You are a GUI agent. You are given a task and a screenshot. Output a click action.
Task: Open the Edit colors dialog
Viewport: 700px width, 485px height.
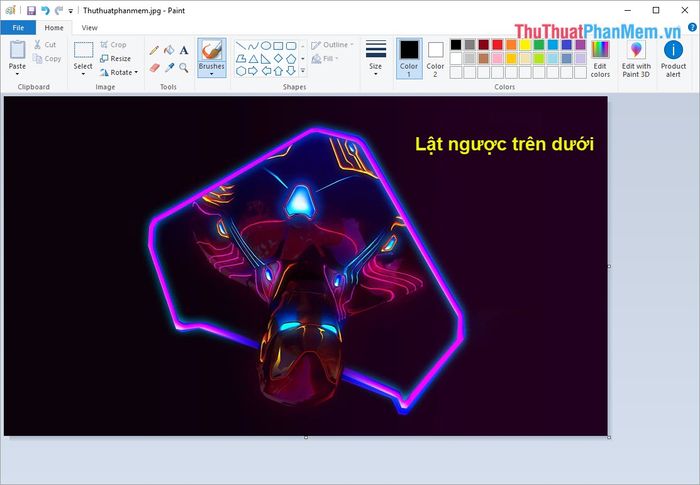pos(600,57)
